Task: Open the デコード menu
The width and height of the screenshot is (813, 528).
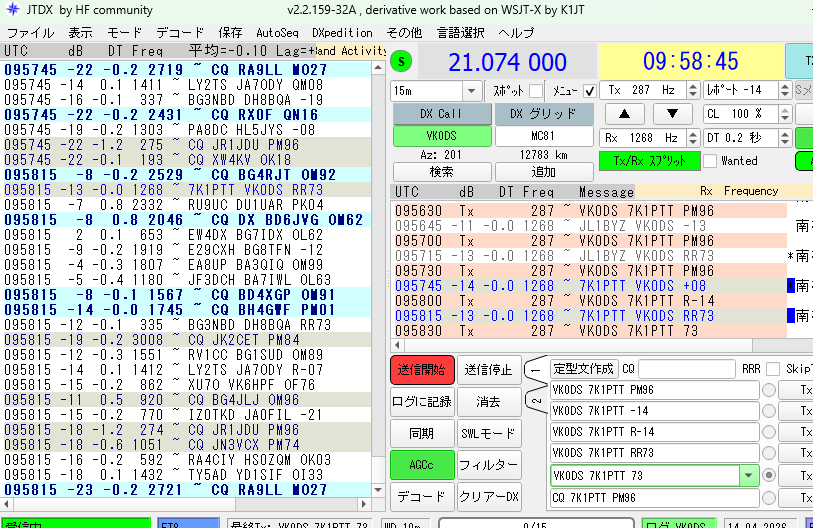Action: (180, 33)
